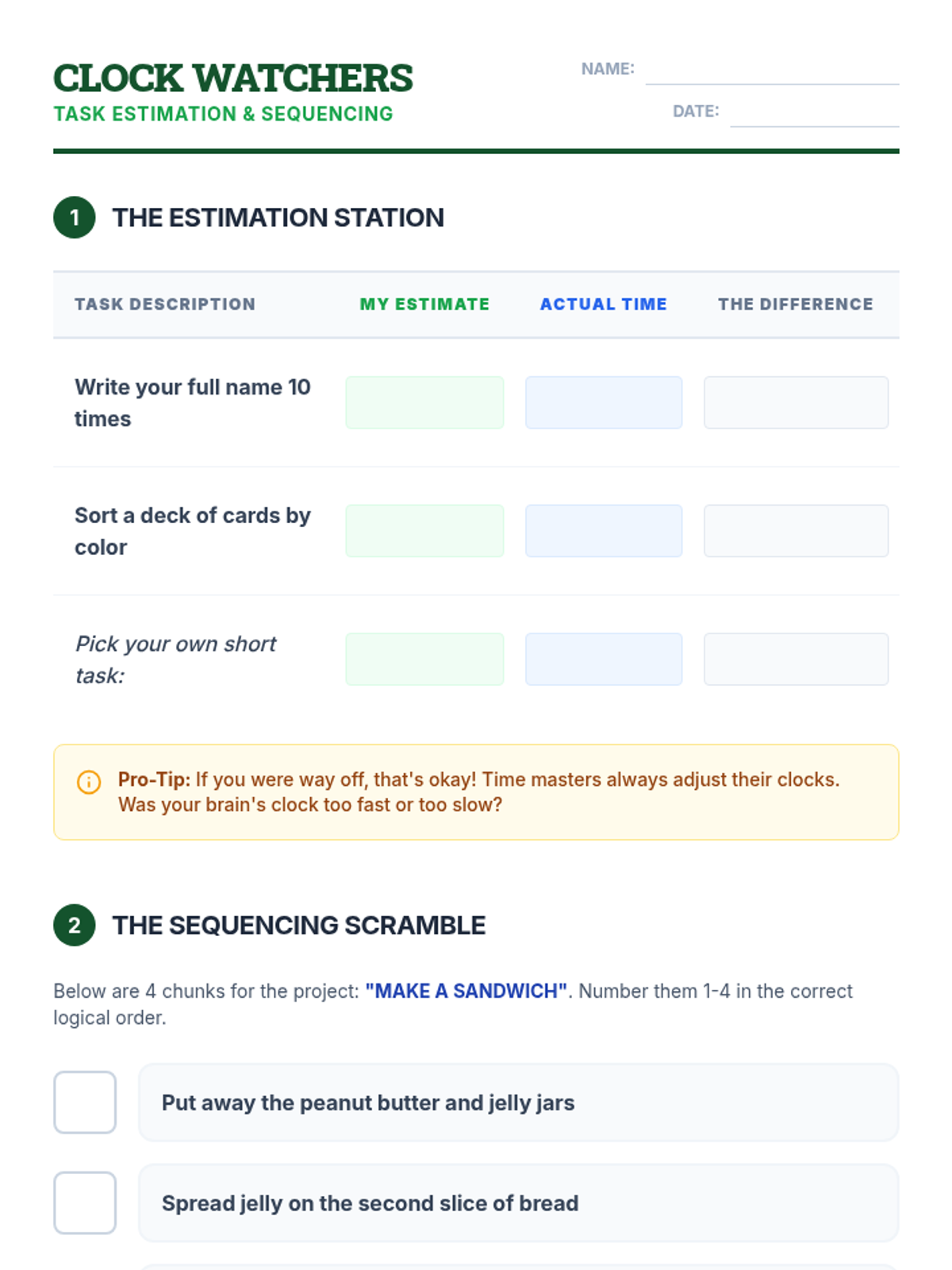
Task: Click Difference field for own short task
Action: click(x=796, y=659)
